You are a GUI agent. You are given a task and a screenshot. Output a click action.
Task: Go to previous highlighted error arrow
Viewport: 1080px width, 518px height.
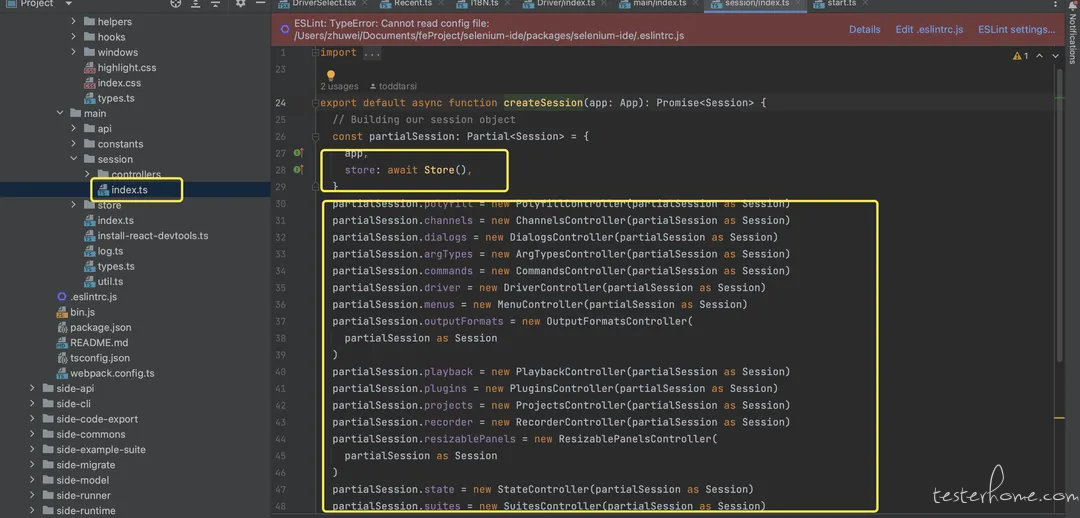click(1039, 56)
